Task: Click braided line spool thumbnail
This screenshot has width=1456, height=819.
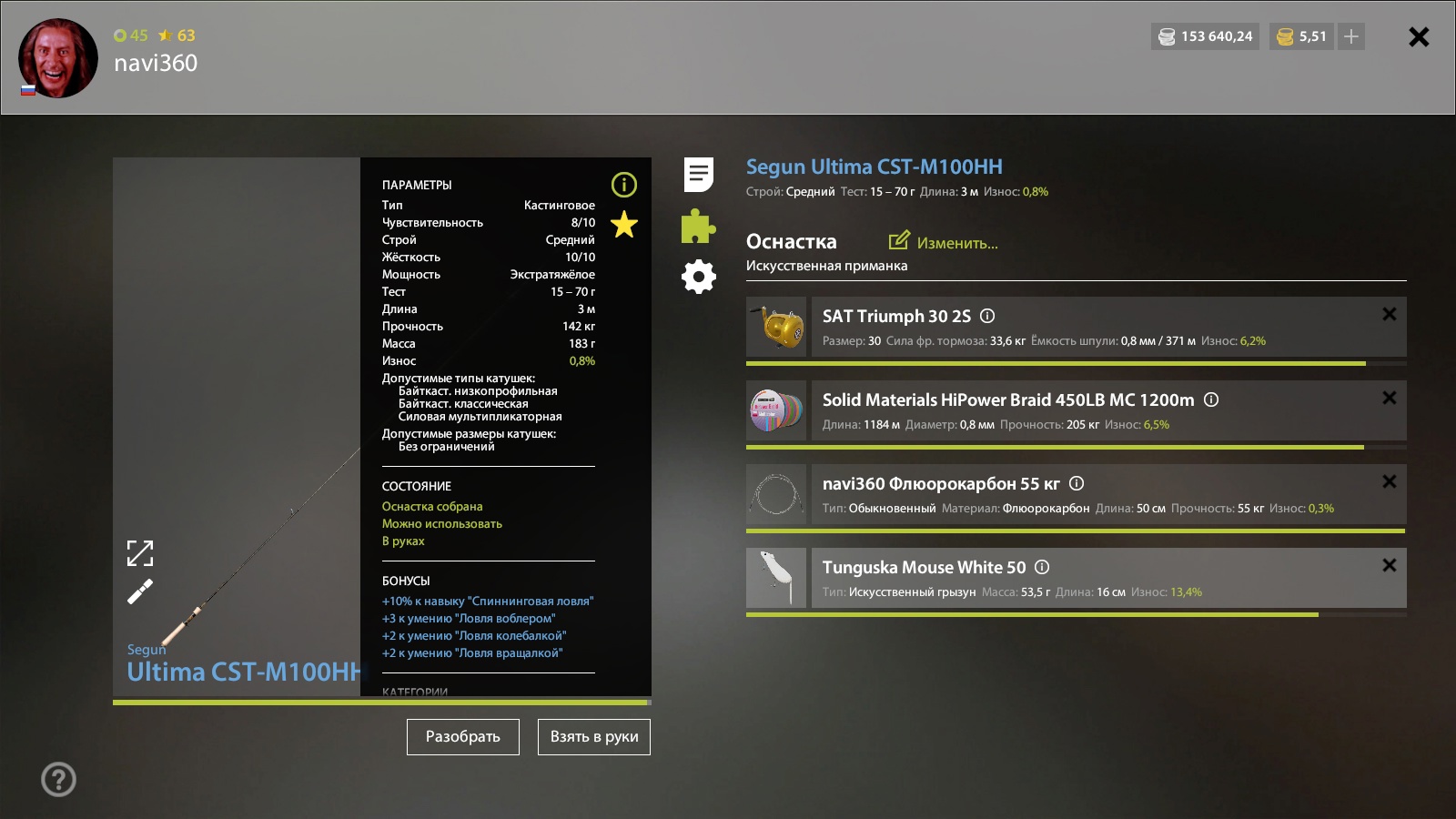Action: point(776,410)
